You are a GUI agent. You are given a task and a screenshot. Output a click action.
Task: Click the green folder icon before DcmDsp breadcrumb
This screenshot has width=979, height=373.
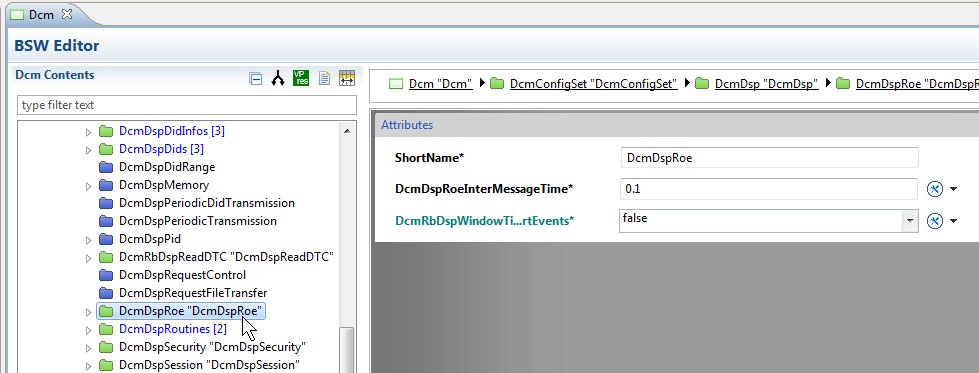702,83
